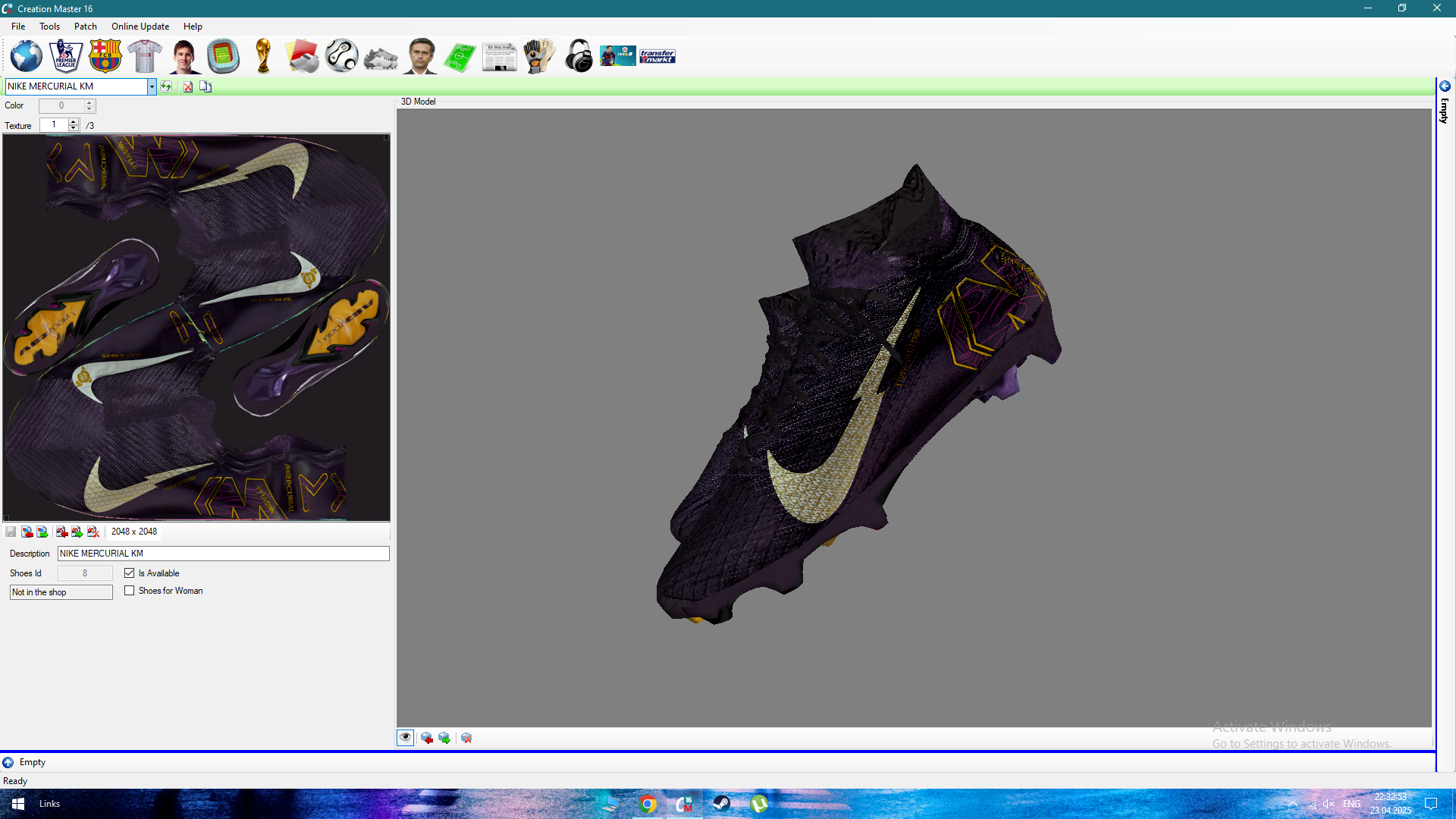Import 3D model with red arrow
1456x819 pixels.
(x=427, y=738)
